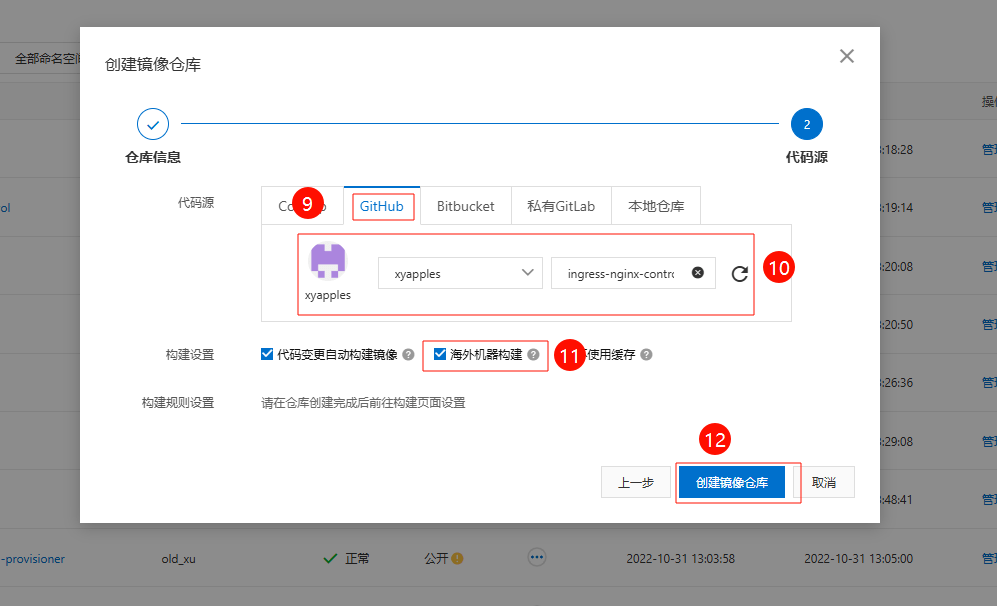Click the completed 仓库信息 step circle
Screen dimensions: 997x606
153,125
